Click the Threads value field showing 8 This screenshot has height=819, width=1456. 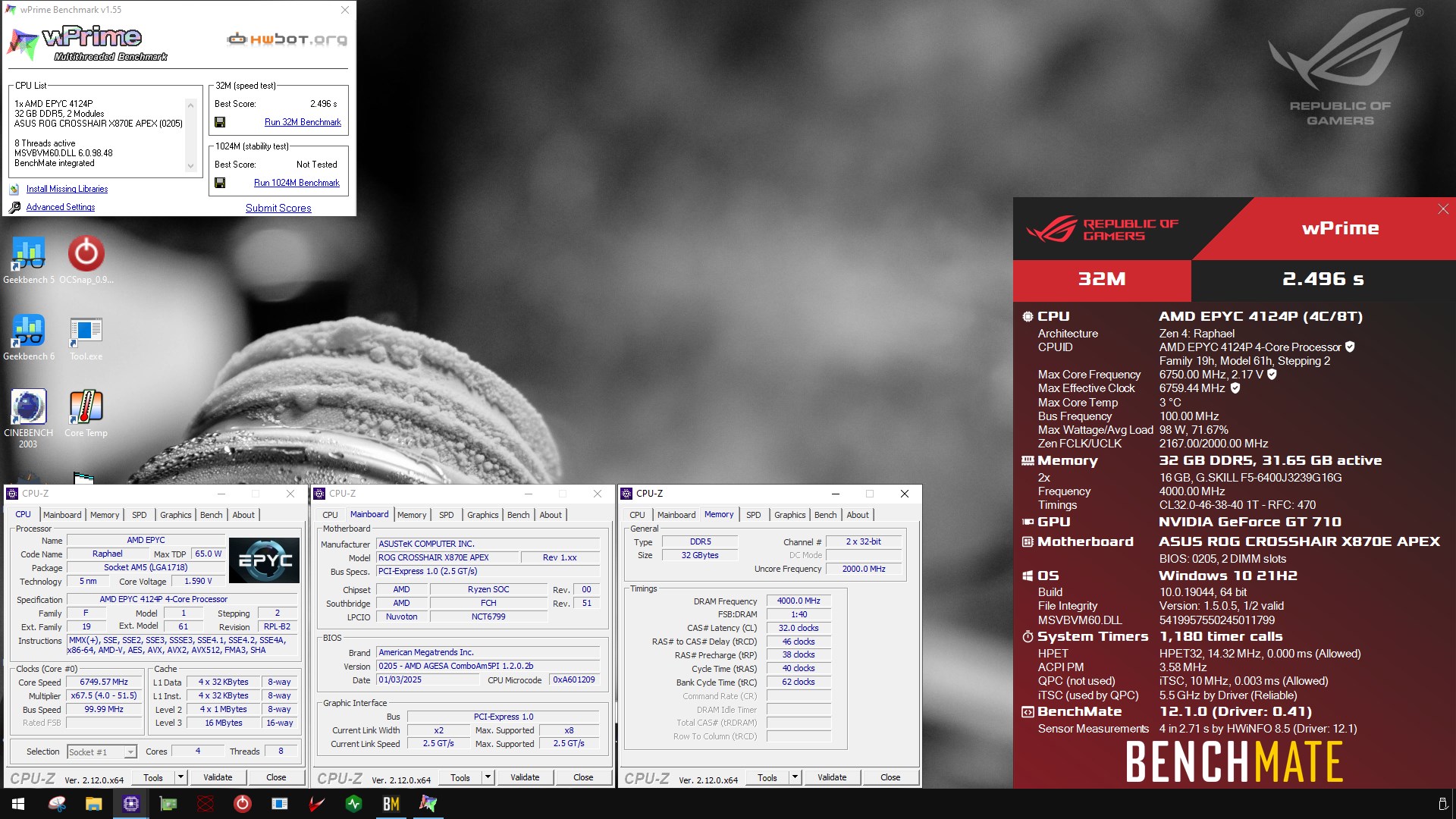(281, 752)
